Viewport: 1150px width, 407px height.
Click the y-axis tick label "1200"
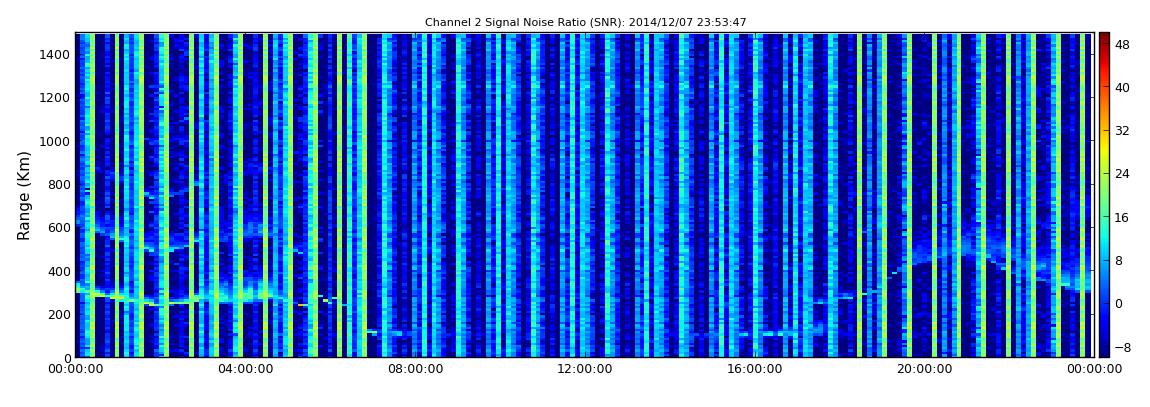click(x=56, y=98)
